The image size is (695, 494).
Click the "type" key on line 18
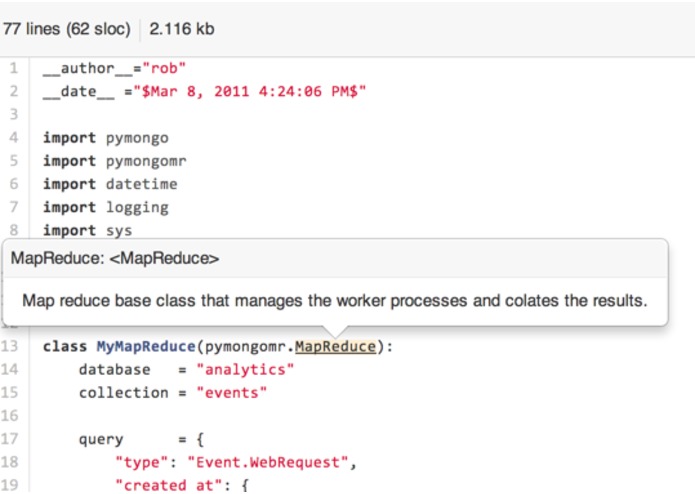(141, 463)
